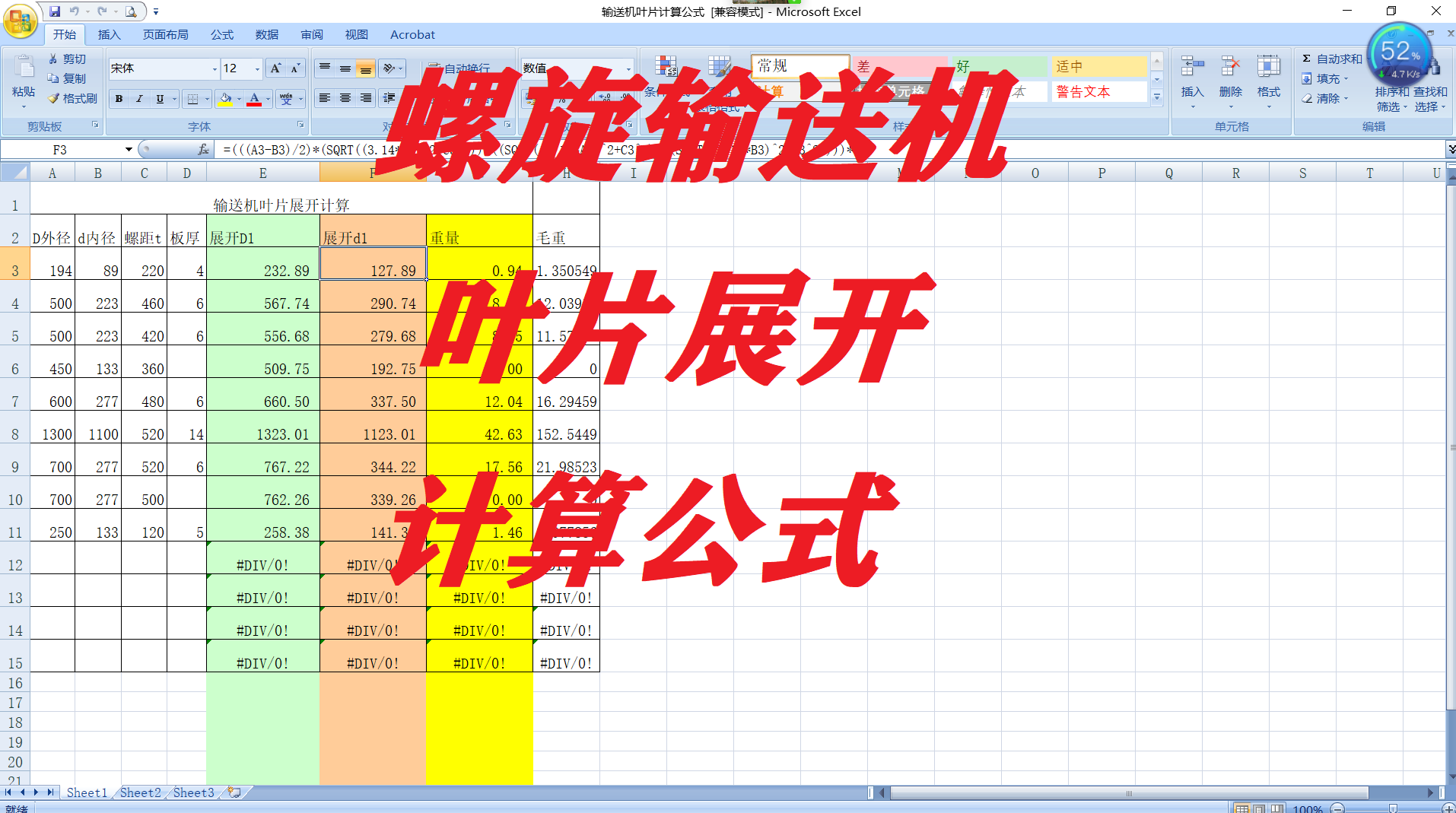Viewport: 1456px width, 813px height.
Task: Switch to the Sheet2 worksheet tab
Action: point(139,792)
